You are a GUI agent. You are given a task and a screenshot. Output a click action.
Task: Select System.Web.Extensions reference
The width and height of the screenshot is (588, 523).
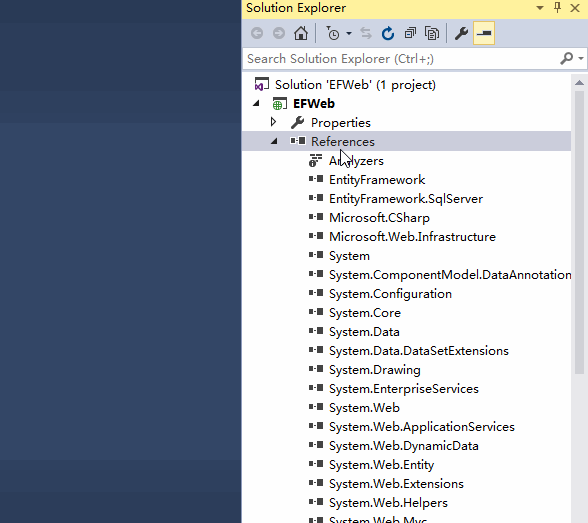point(396,484)
